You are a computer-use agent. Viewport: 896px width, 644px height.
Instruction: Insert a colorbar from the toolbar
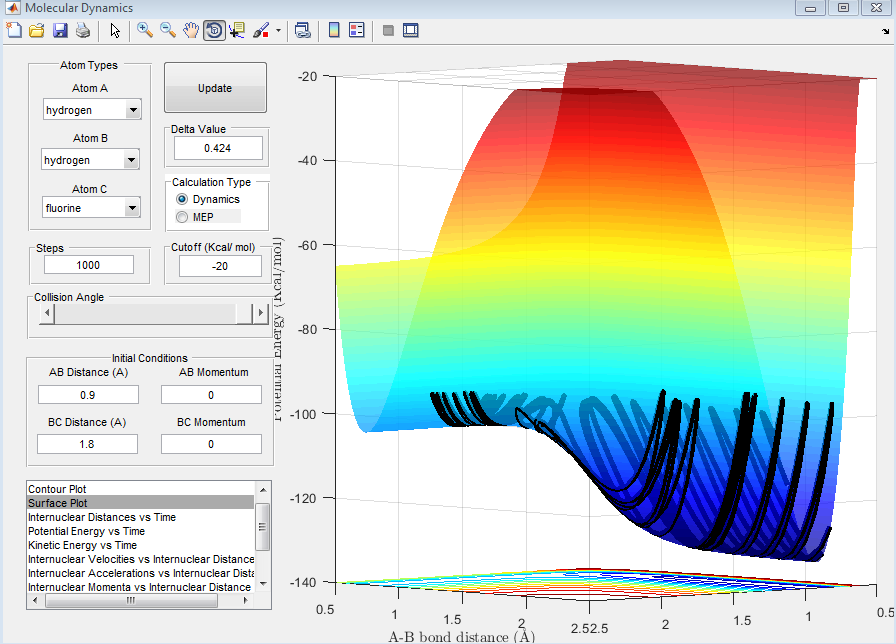[334, 31]
